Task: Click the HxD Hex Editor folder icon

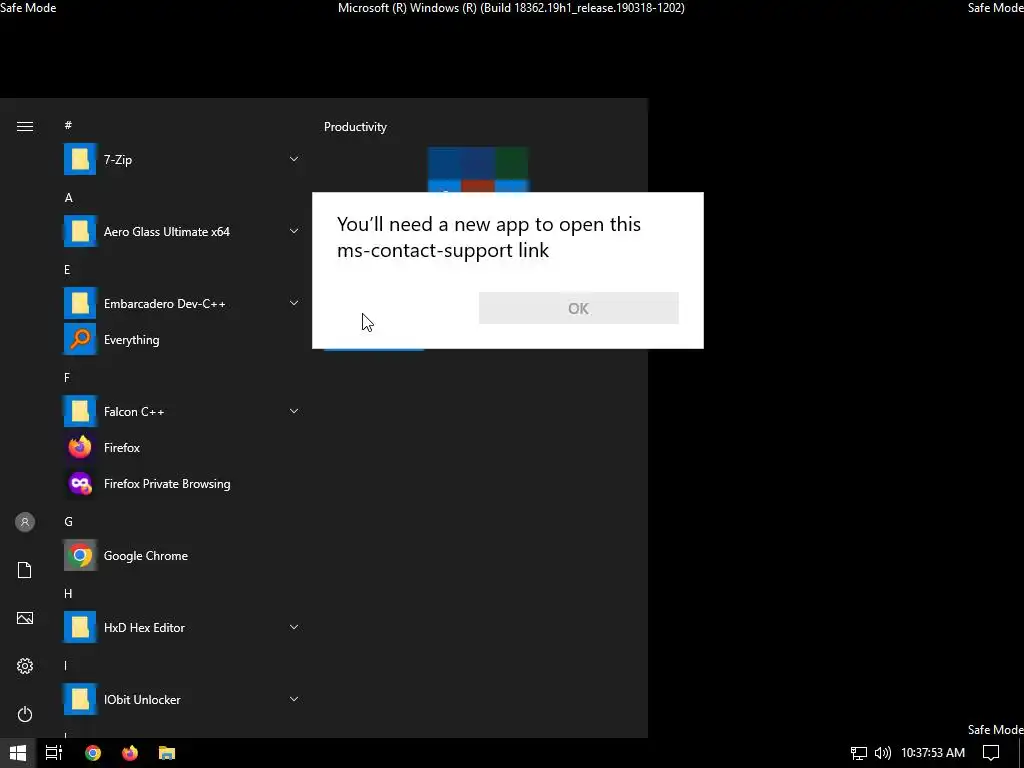Action: pos(80,628)
